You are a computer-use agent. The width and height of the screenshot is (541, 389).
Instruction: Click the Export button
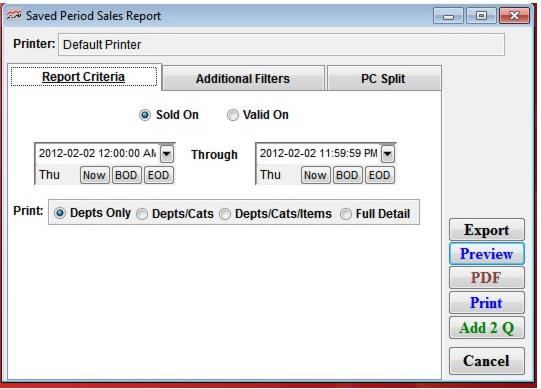click(487, 230)
